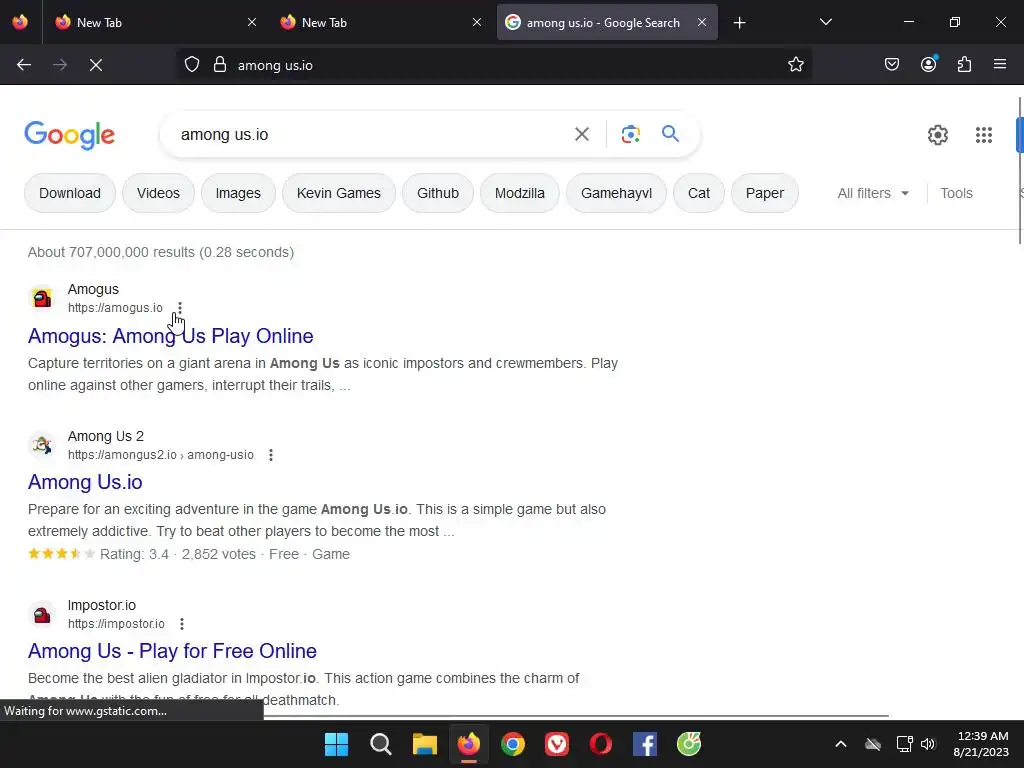Switch to Images results
This screenshot has height=768, width=1024.
[238, 193]
